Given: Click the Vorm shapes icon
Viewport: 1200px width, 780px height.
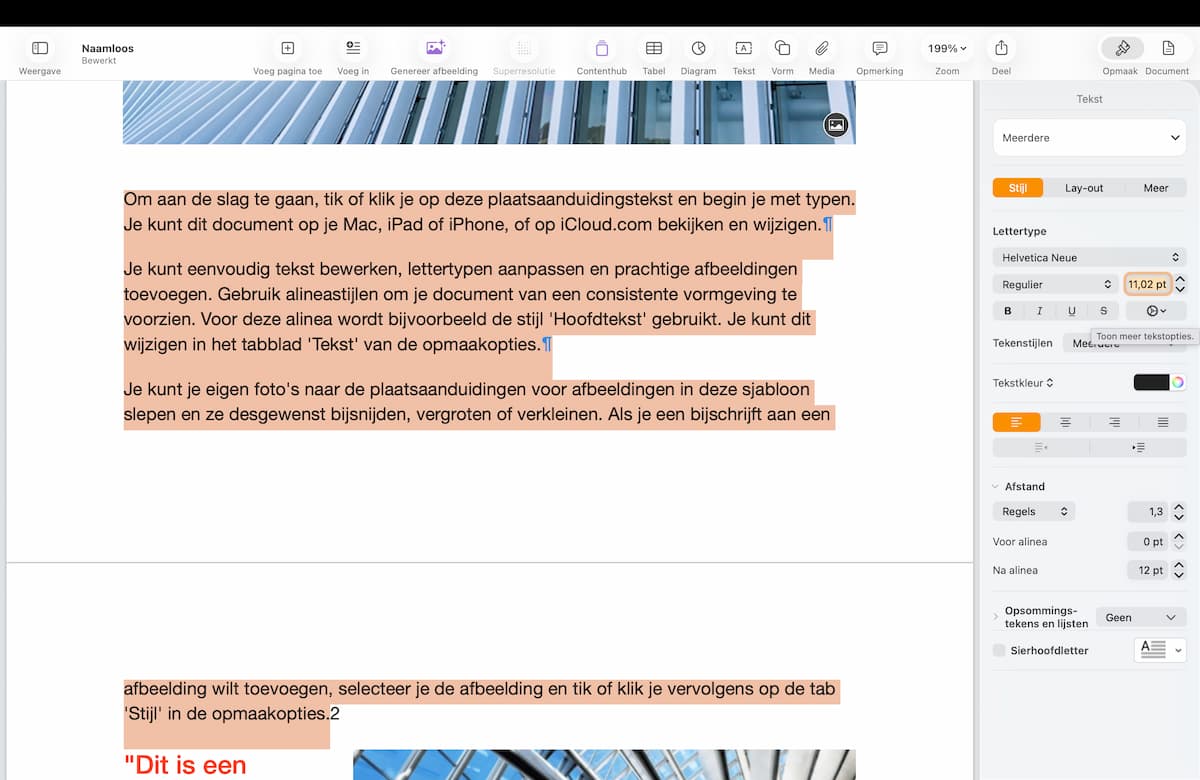Looking at the screenshot, I should (782, 48).
